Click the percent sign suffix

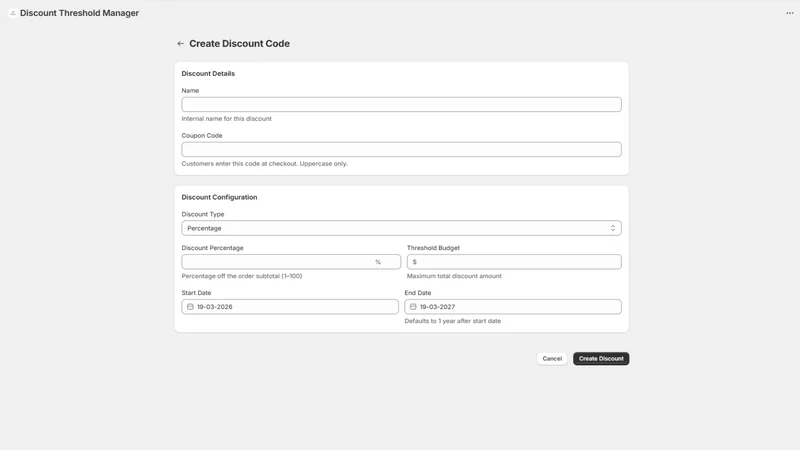pos(378,262)
